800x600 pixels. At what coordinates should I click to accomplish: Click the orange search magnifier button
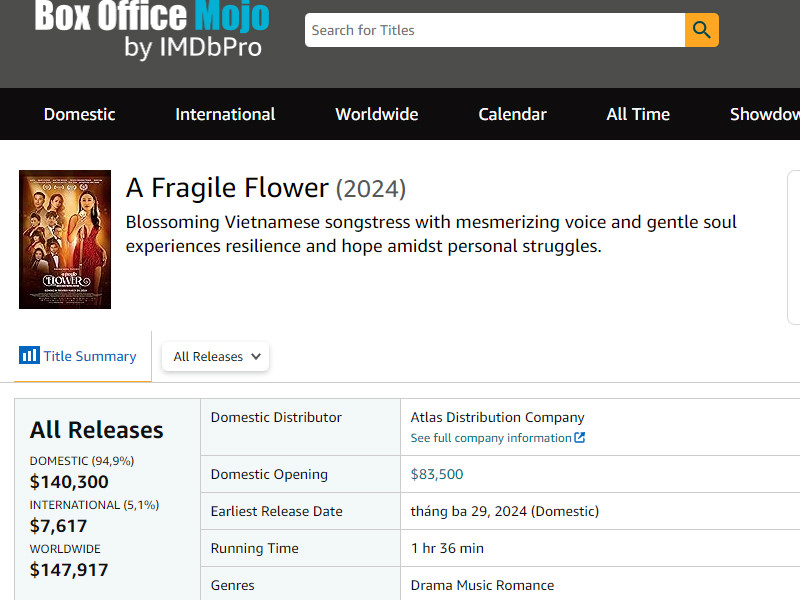click(x=701, y=30)
